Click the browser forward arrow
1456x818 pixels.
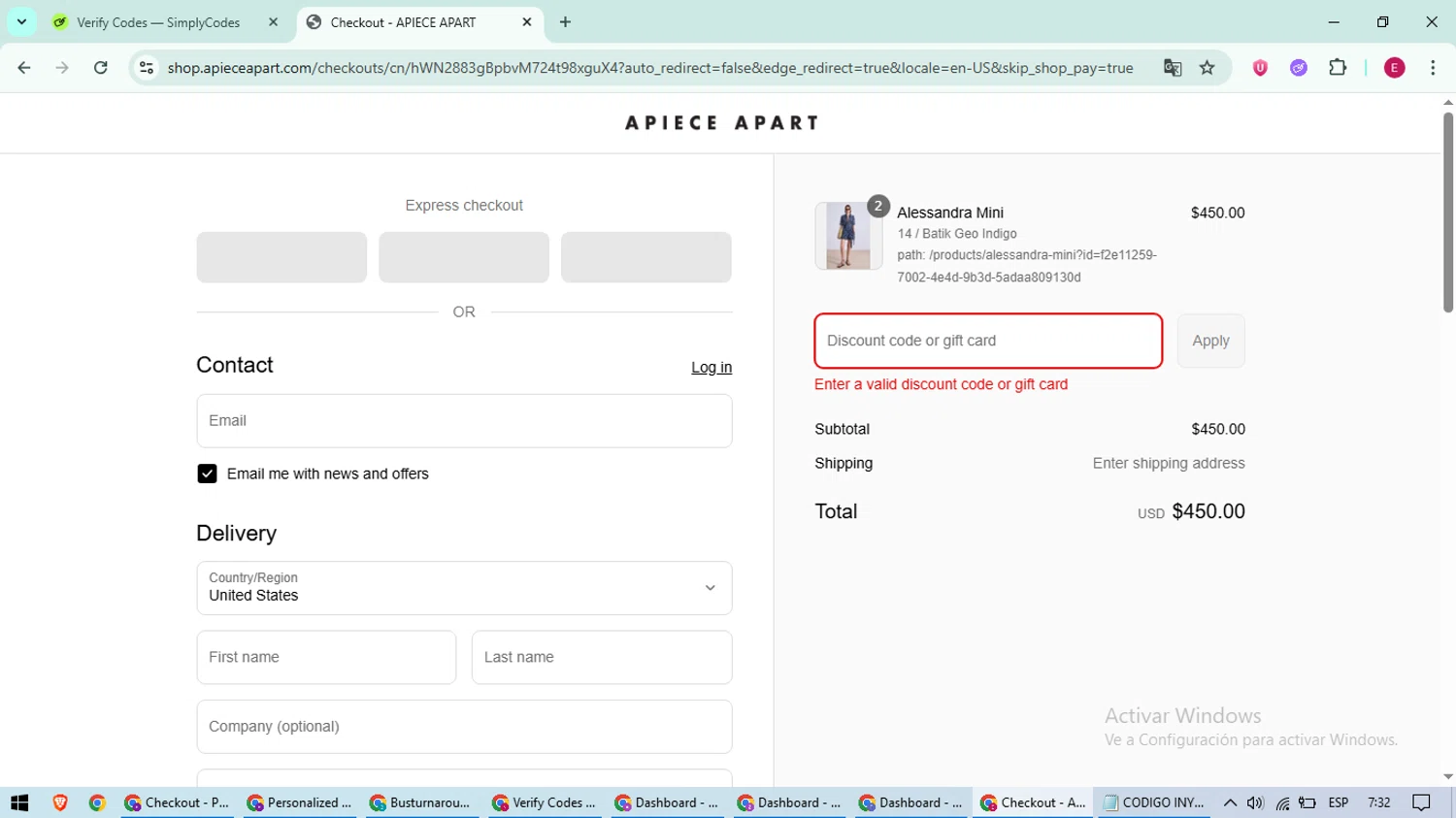point(62,68)
